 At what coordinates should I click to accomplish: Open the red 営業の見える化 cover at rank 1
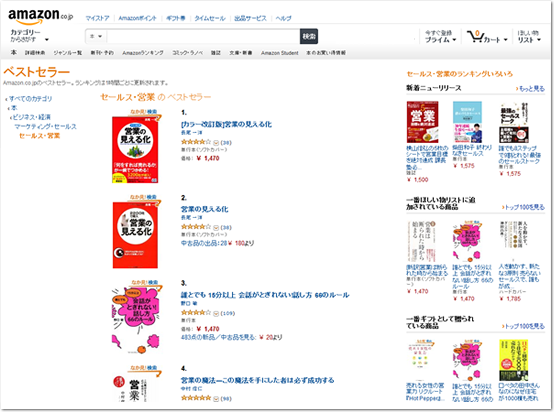135,150
